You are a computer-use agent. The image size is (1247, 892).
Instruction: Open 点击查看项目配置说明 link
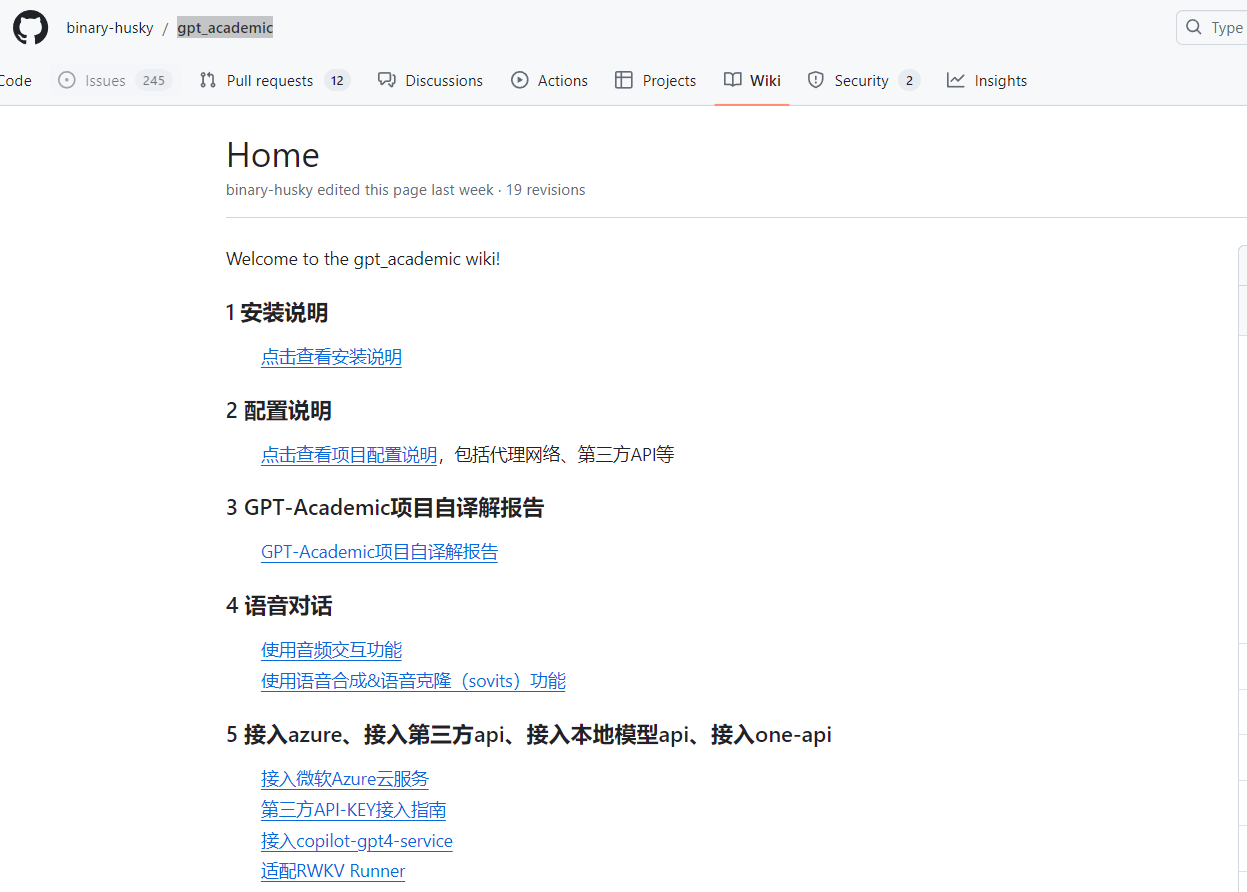coord(348,454)
